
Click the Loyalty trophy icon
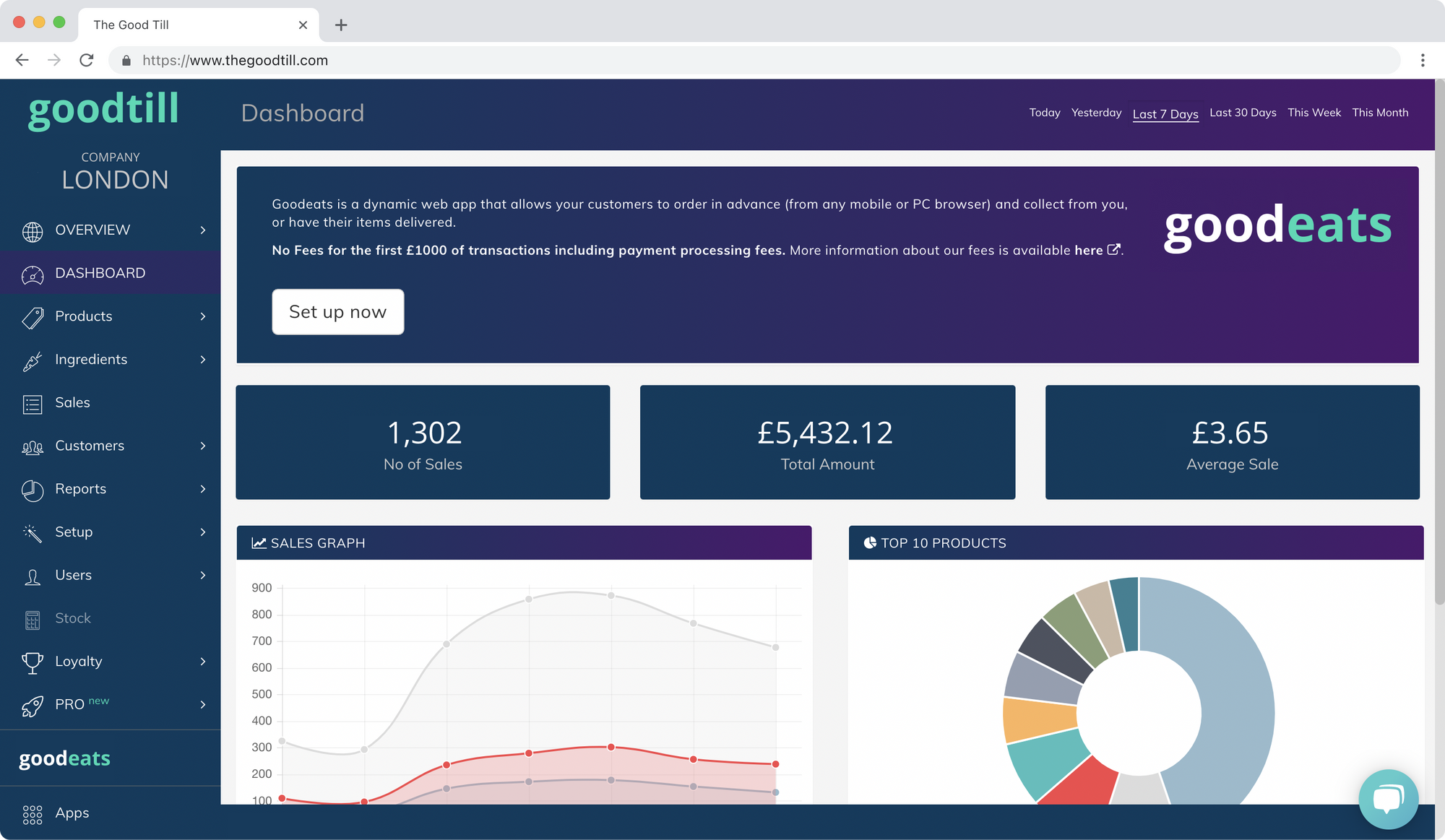[x=33, y=662]
